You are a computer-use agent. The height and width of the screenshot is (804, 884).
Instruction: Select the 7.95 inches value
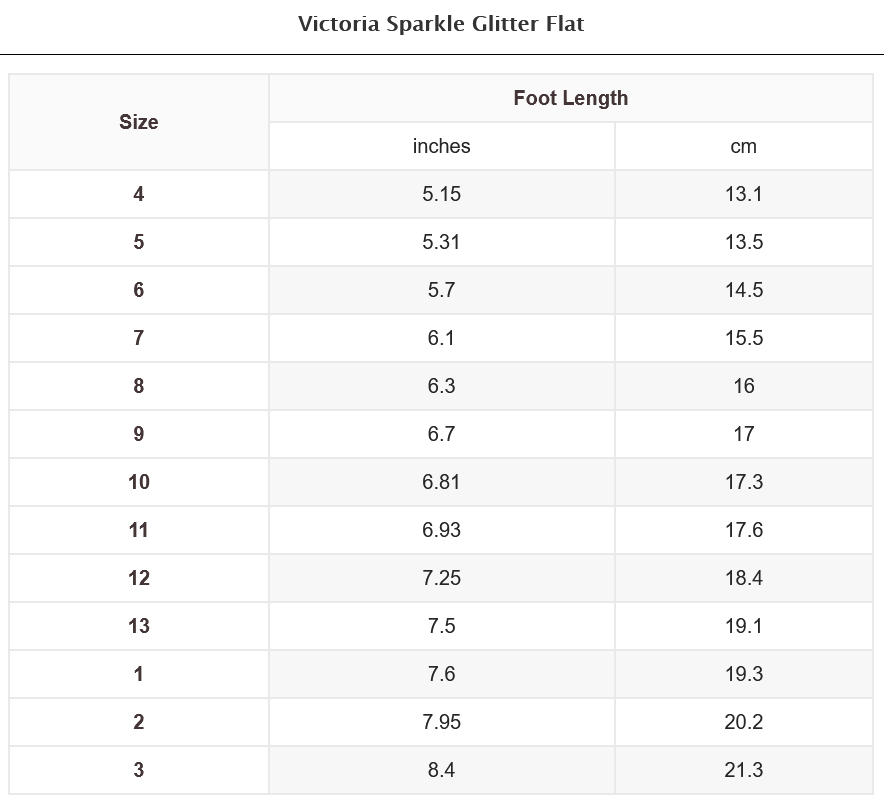coord(441,722)
